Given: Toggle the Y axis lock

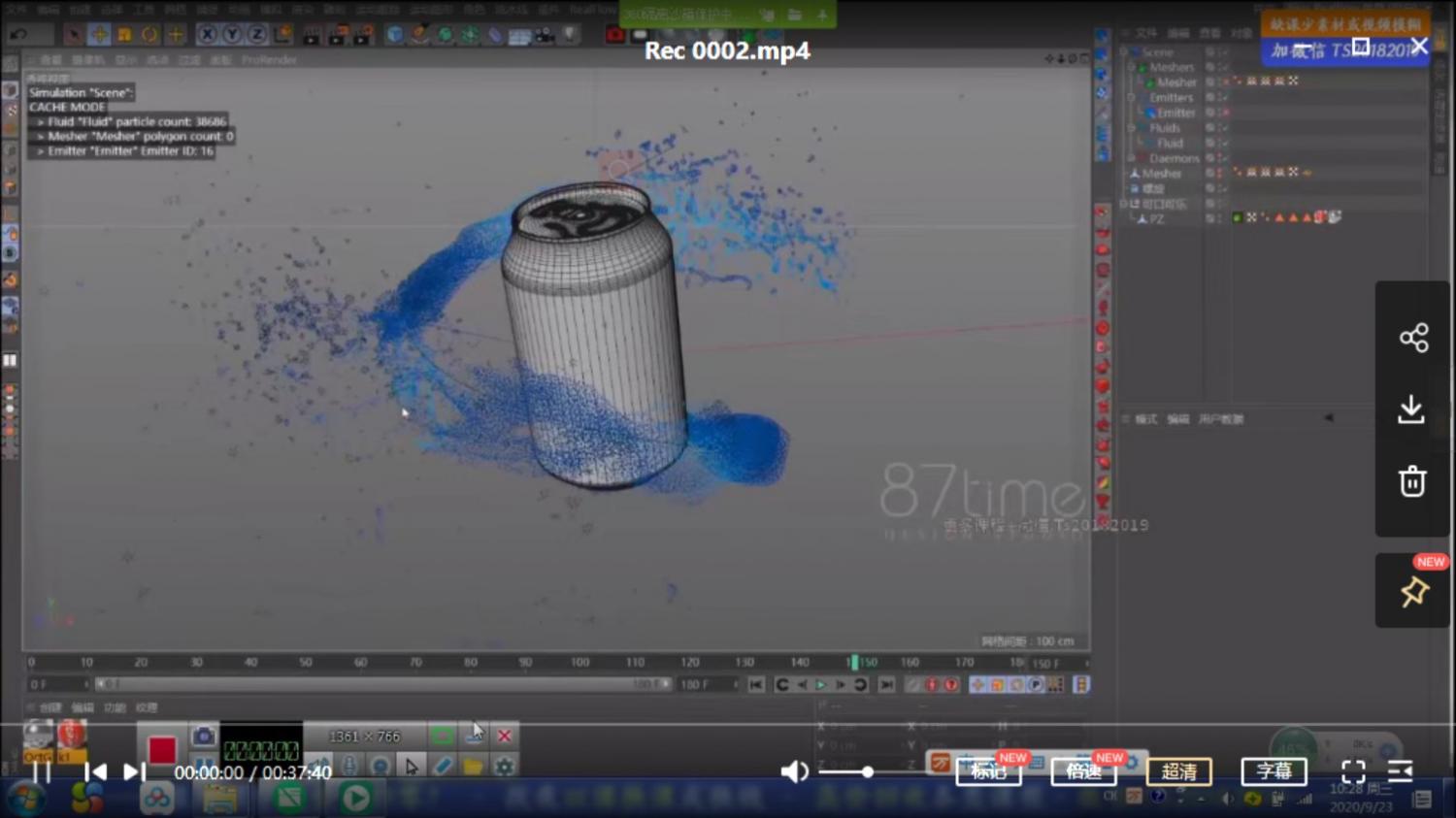Looking at the screenshot, I should [x=232, y=34].
